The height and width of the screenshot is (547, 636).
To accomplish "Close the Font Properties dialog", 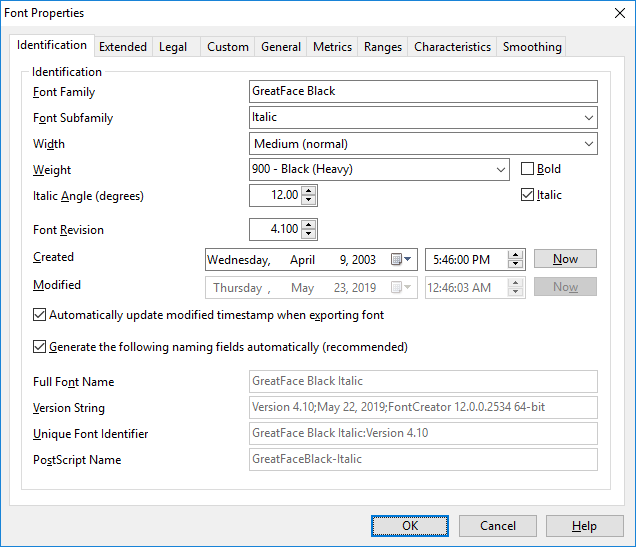I will (617, 13).
